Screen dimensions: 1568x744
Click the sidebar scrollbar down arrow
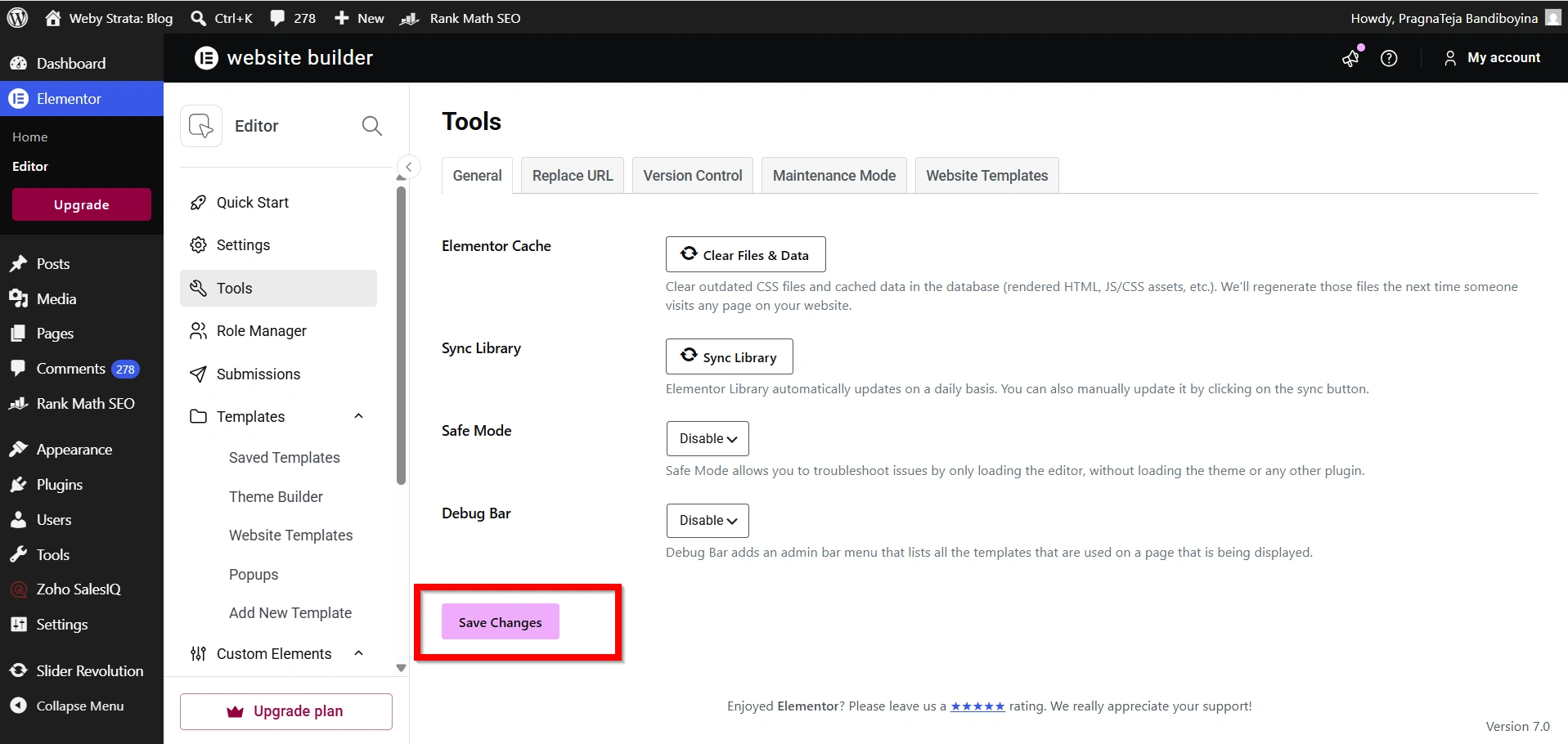(x=401, y=668)
